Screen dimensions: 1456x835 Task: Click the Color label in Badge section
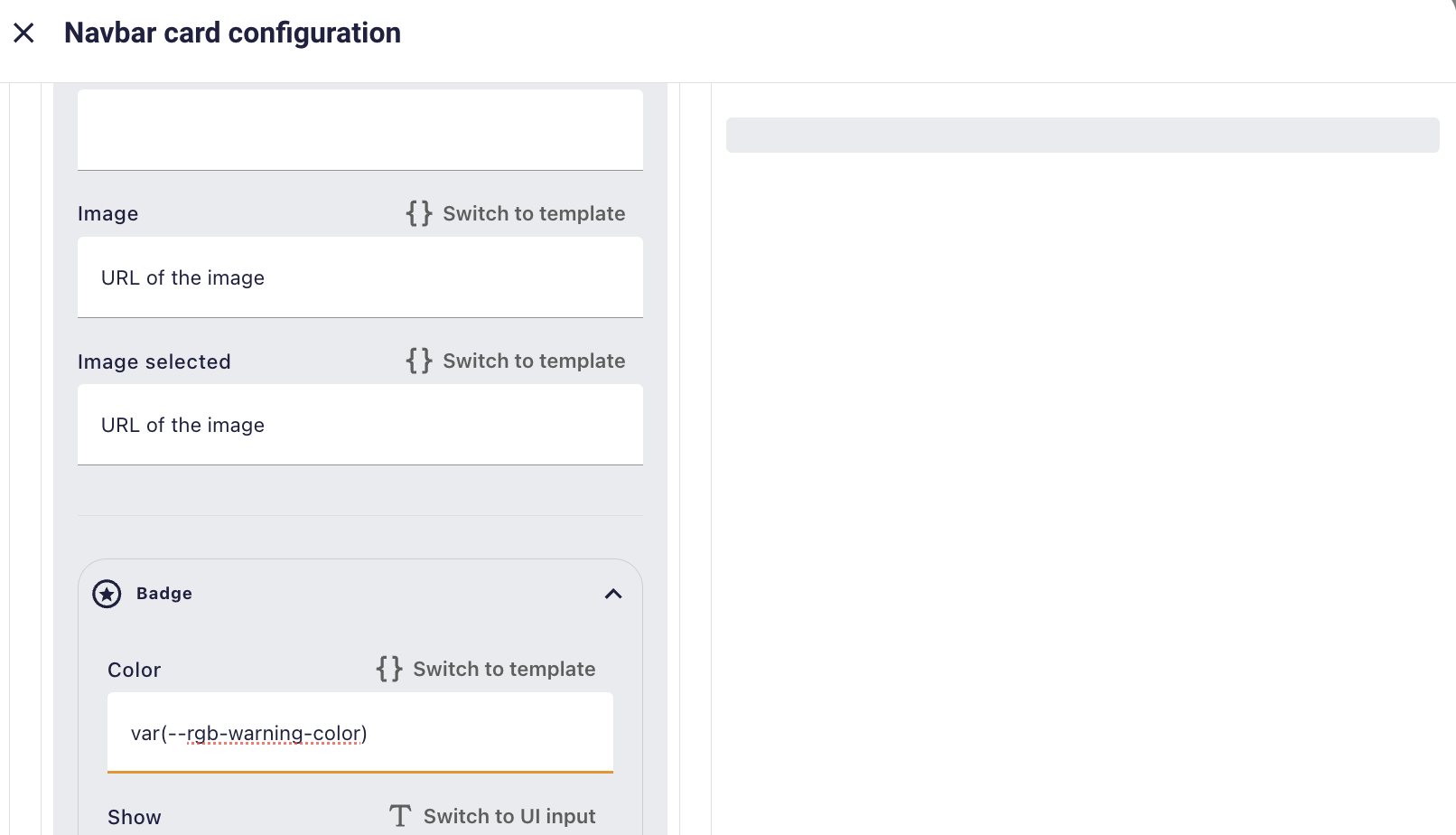(x=135, y=670)
